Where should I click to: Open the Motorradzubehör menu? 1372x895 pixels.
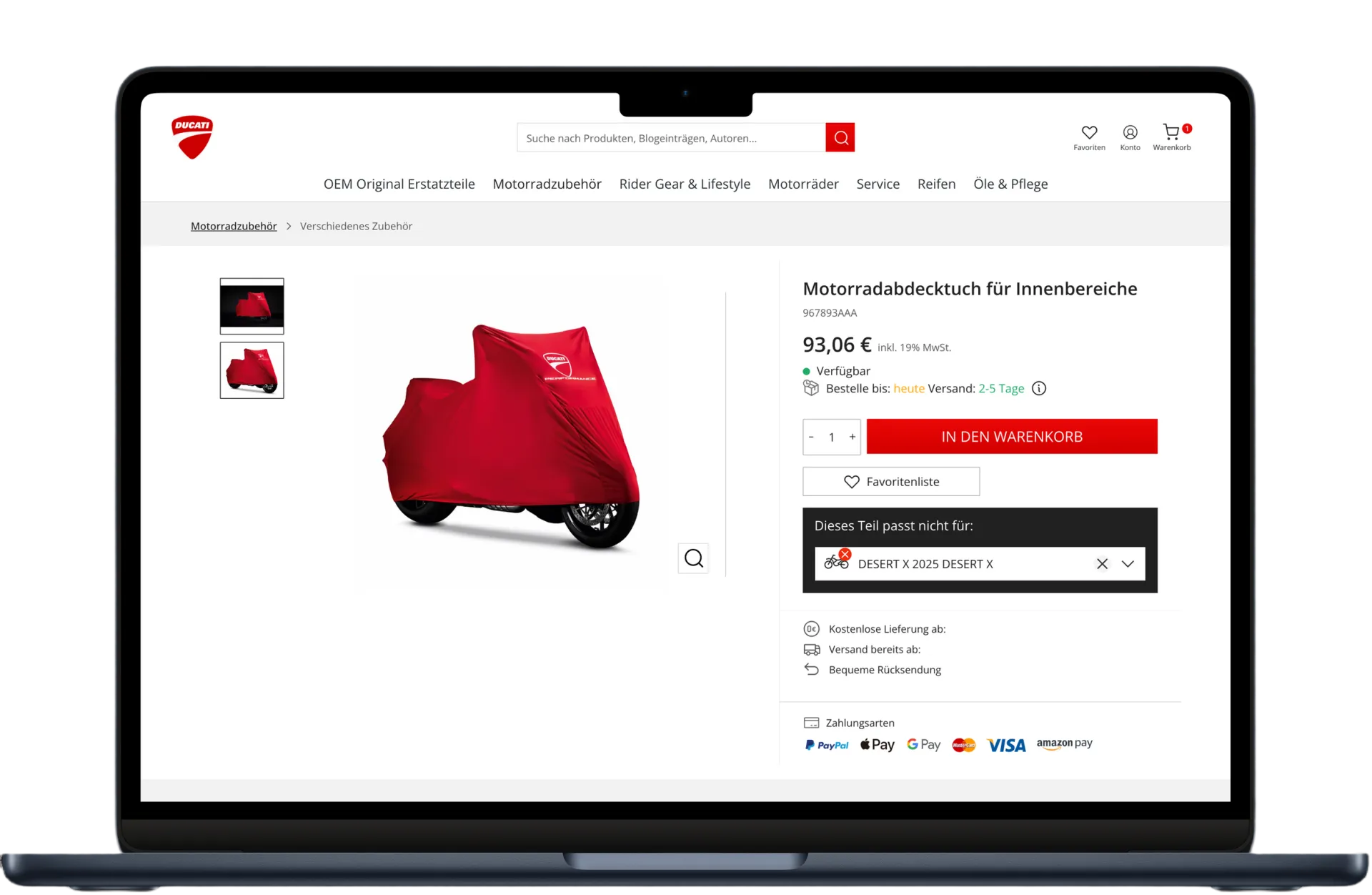pos(547,184)
